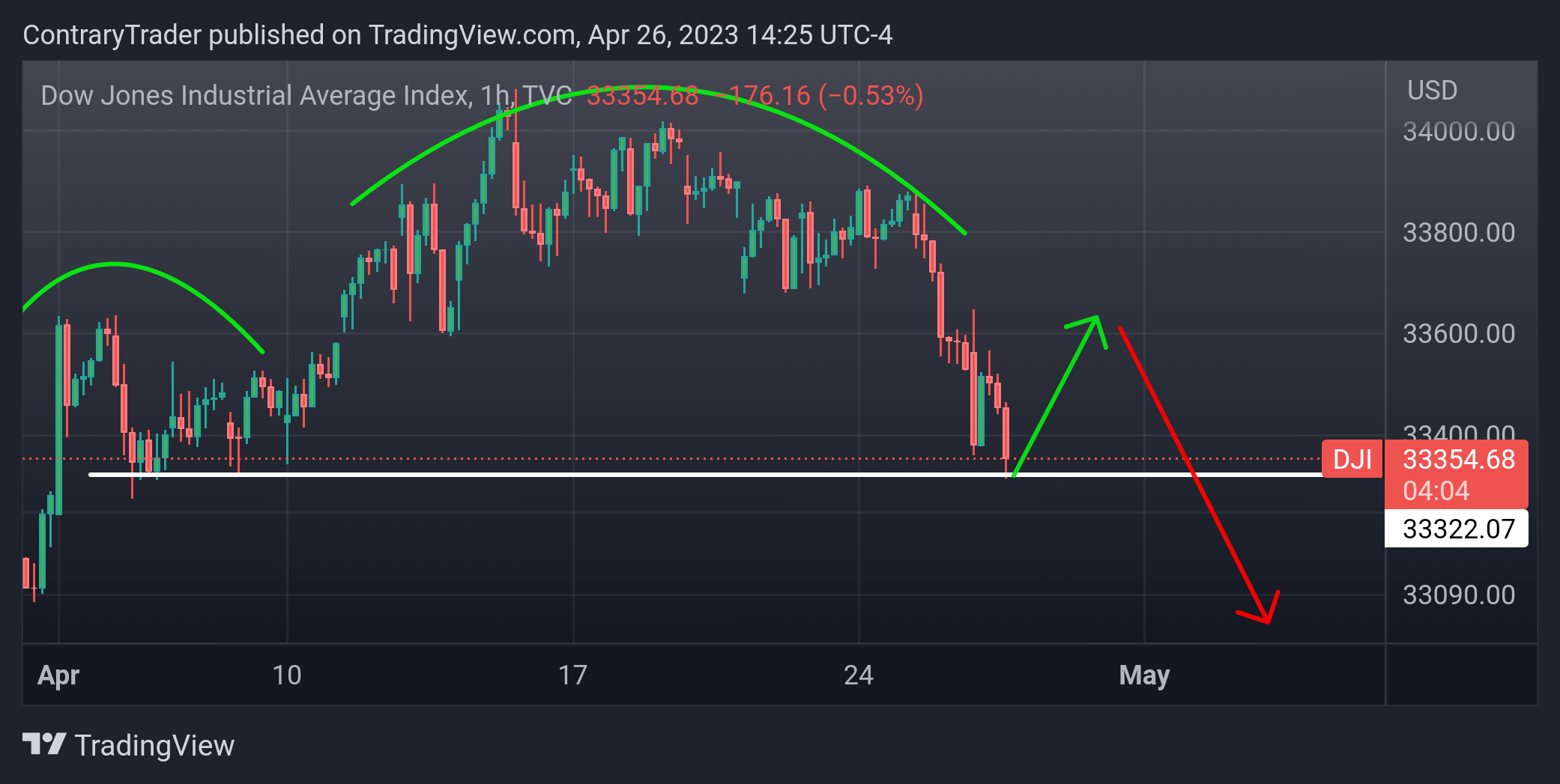The height and width of the screenshot is (784, 1560).
Task: Click the TradingView logo icon
Action: coord(44,744)
